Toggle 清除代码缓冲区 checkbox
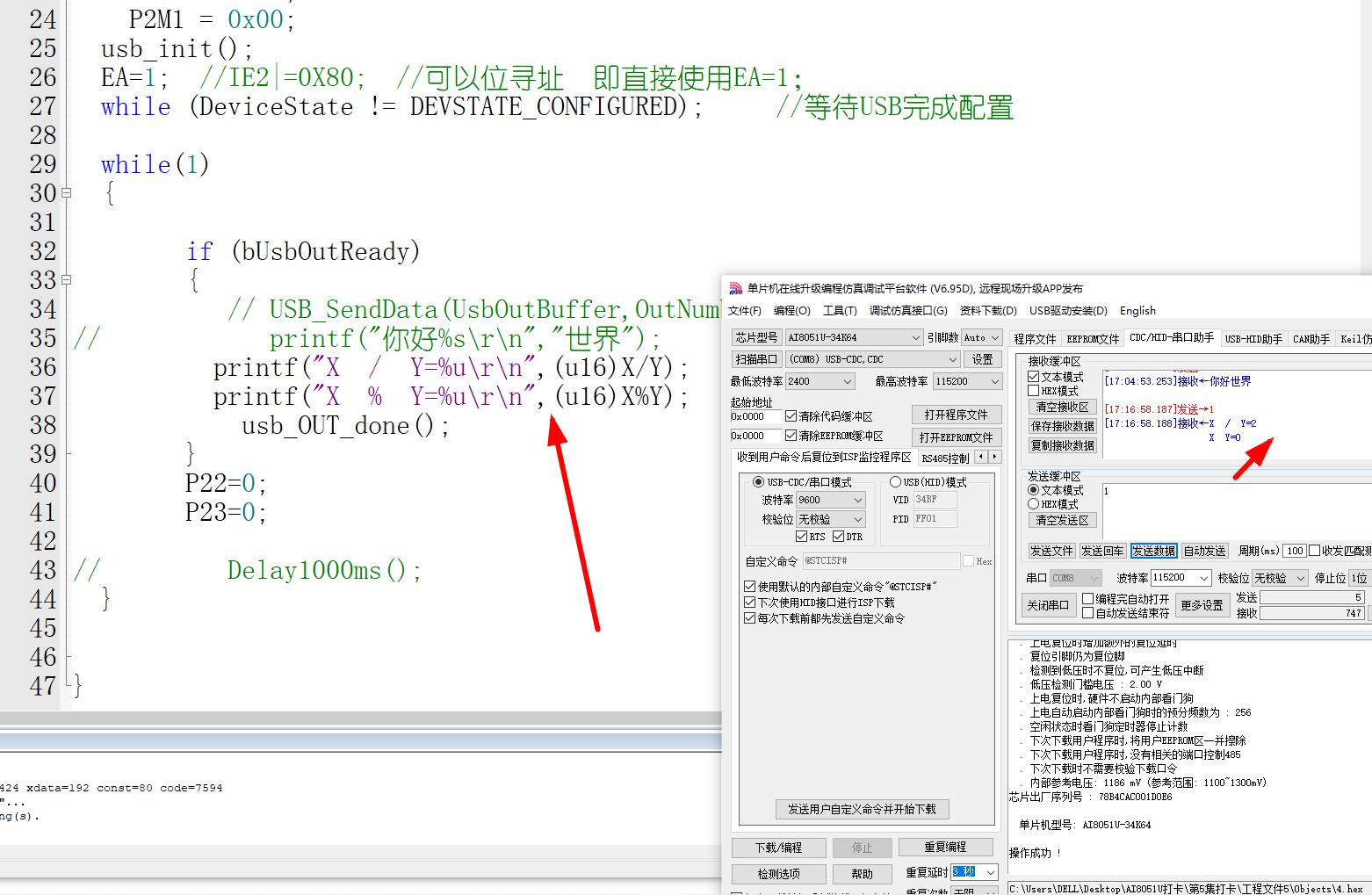This screenshot has height=895, width=1372. tap(791, 416)
